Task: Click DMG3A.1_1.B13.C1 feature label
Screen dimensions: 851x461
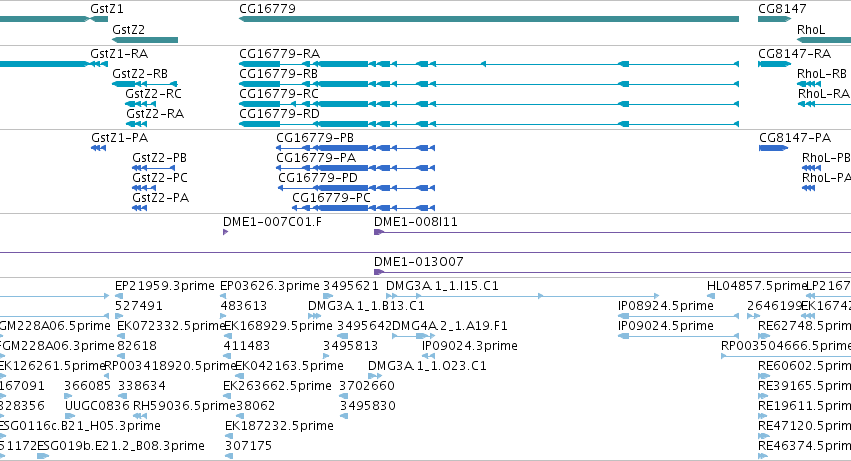Action: point(366,306)
